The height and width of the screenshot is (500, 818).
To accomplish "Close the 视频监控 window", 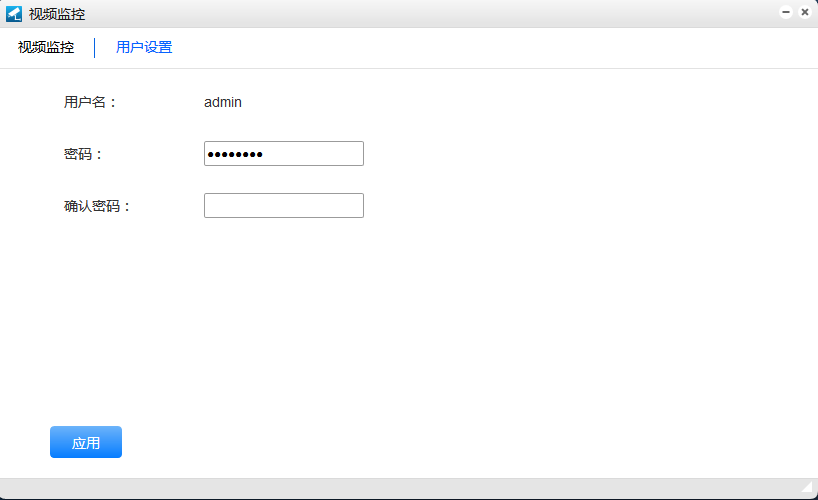I will pyautogui.click(x=804, y=12).
